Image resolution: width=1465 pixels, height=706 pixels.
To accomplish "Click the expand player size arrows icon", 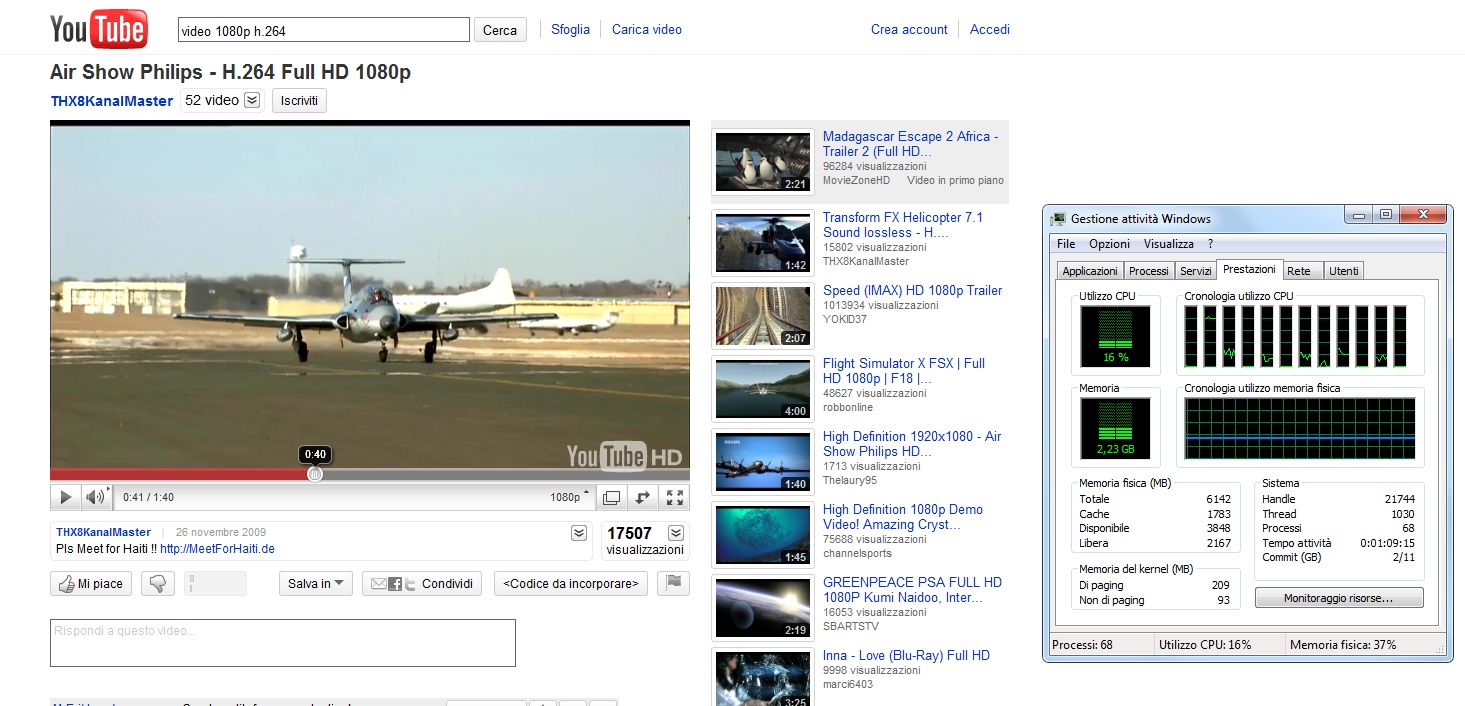I will (643, 497).
